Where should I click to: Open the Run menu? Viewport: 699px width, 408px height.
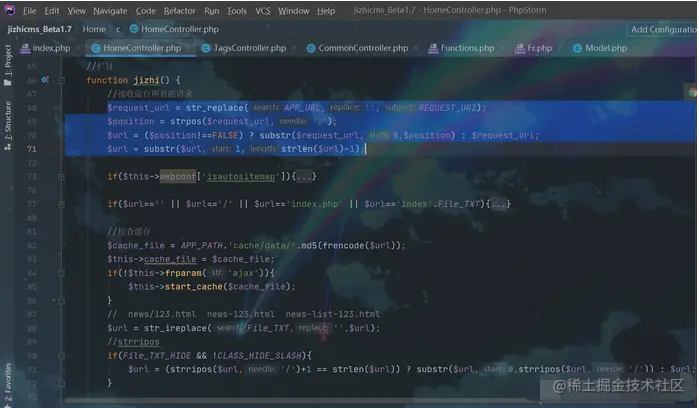pyautogui.click(x=211, y=11)
